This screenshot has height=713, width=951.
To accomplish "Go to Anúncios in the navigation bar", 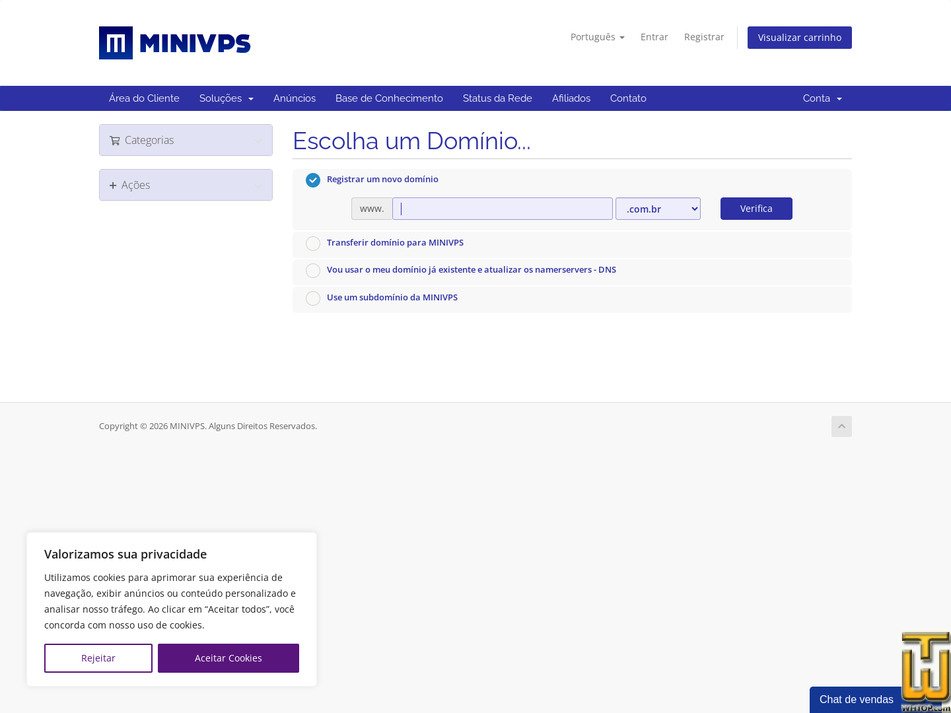I will (x=294, y=98).
